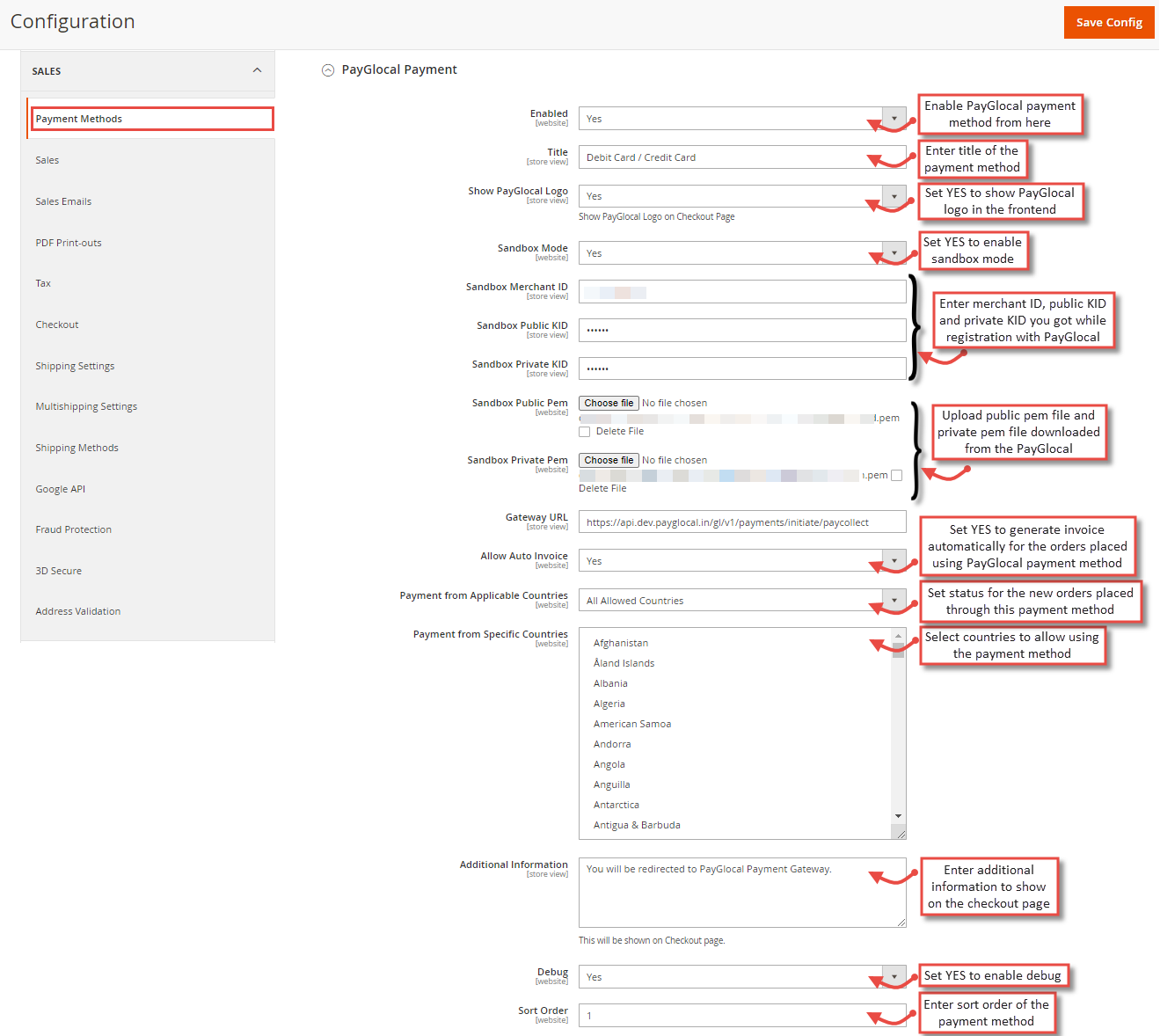
Task: Open Payment from Applicable Countries dropdown
Action: 742,601
